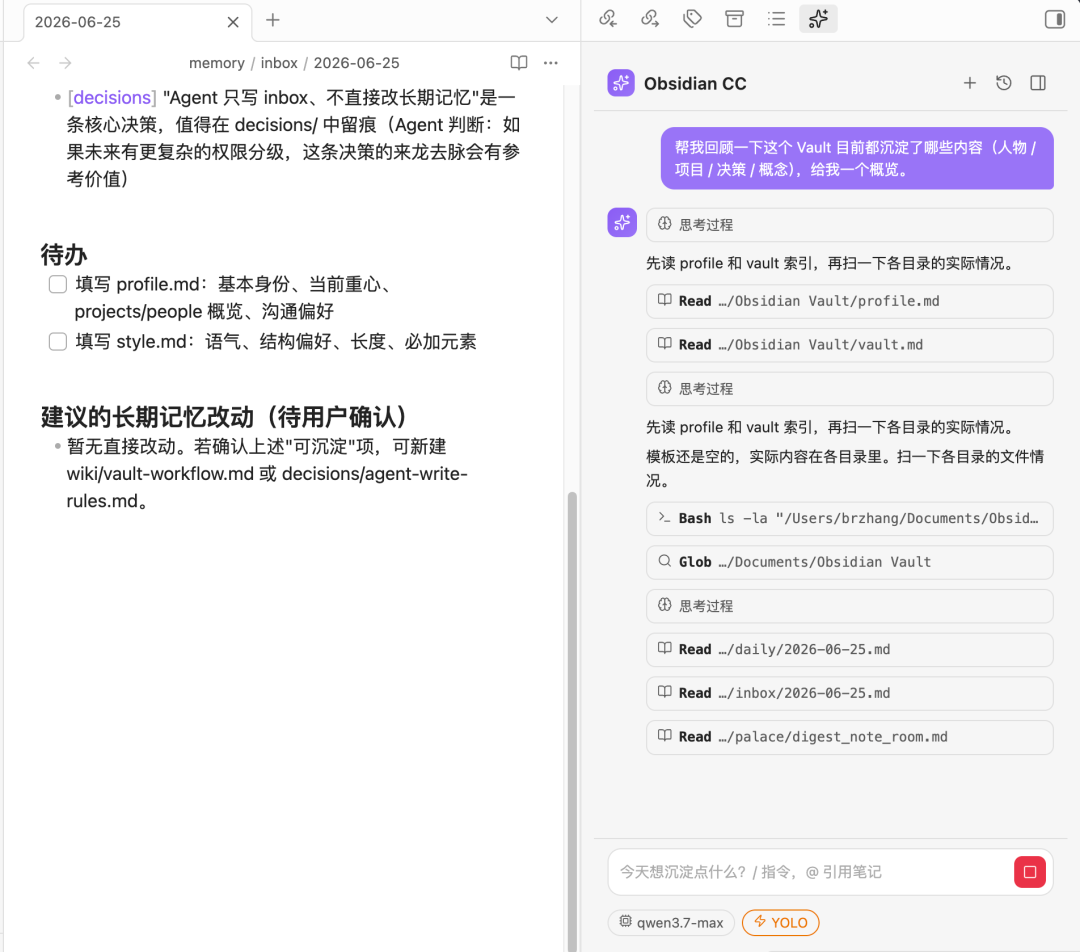Open outgoing links panel icon
The height and width of the screenshot is (952, 1080).
coord(650,19)
